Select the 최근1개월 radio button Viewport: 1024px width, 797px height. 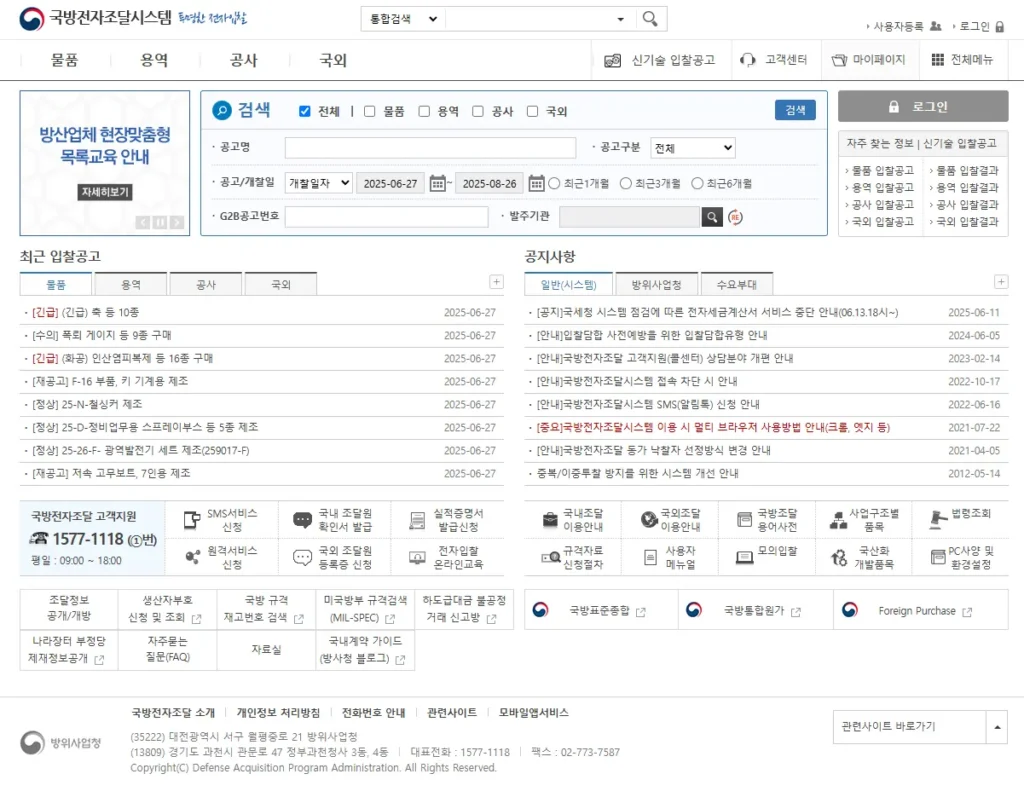coord(554,184)
